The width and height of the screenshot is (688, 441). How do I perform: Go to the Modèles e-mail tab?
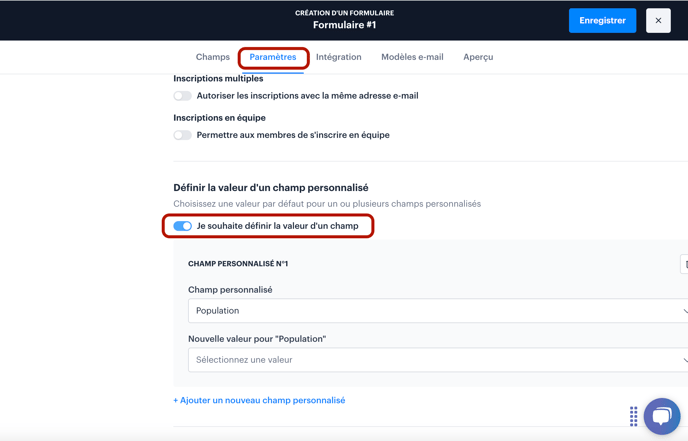(412, 57)
